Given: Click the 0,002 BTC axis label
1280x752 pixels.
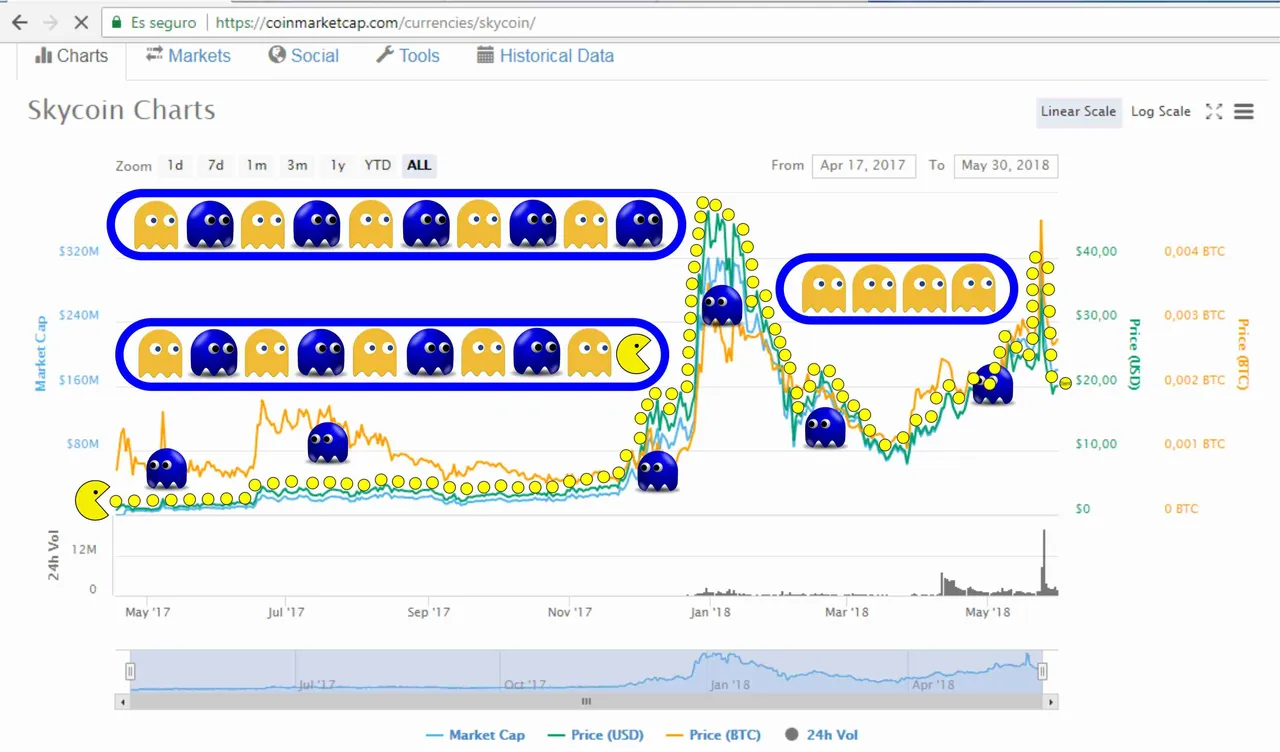Looking at the screenshot, I should [x=1194, y=380].
